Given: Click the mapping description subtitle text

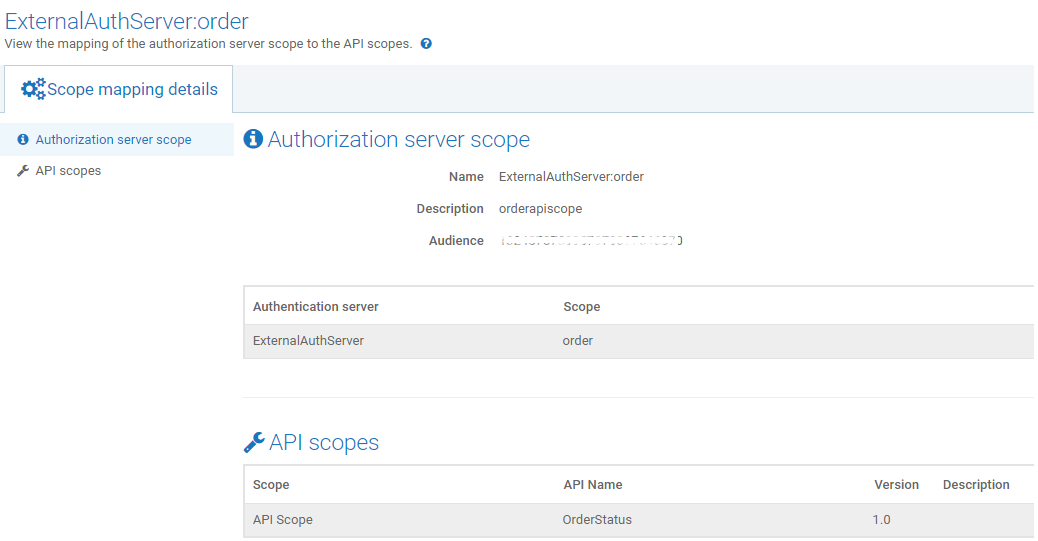Looking at the screenshot, I should click(209, 44).
